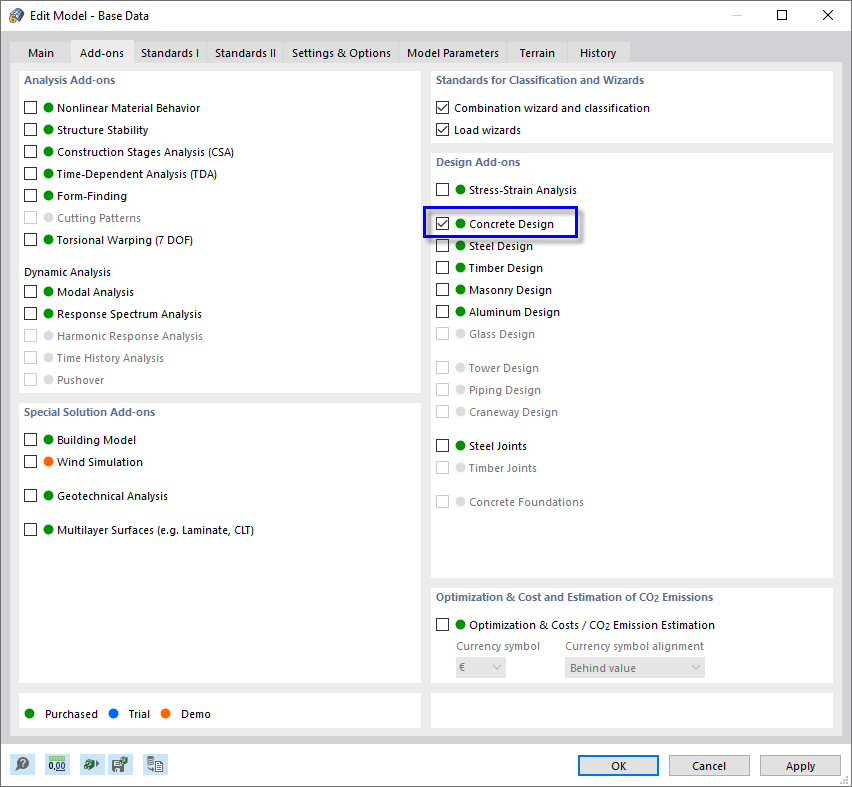The height and width of the screenshot is (787, 852).
Task: Click the Apply button
Action: click(x=800, y=765)
